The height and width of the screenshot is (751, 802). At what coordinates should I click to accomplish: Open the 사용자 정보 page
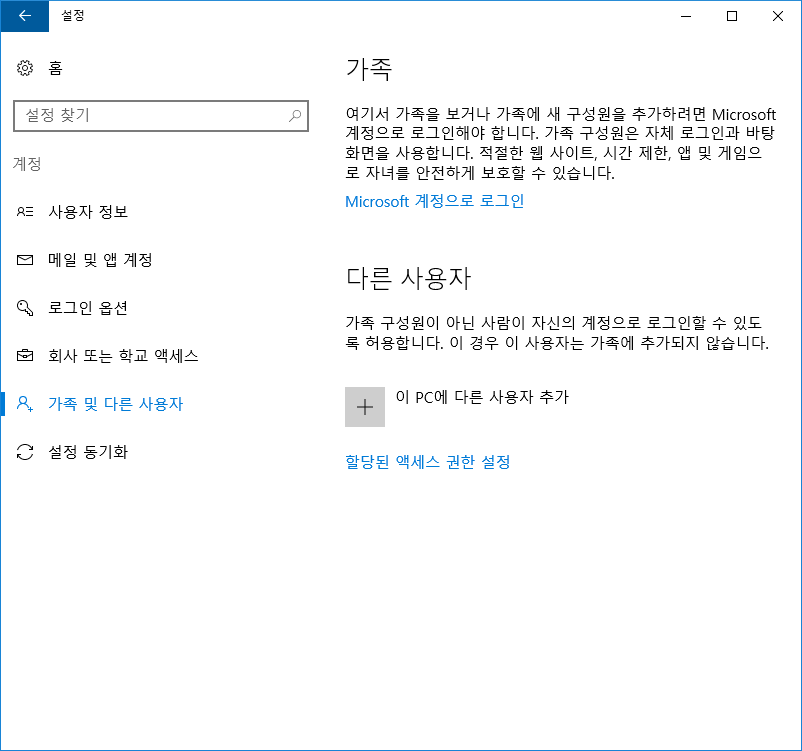coord(88,211)
